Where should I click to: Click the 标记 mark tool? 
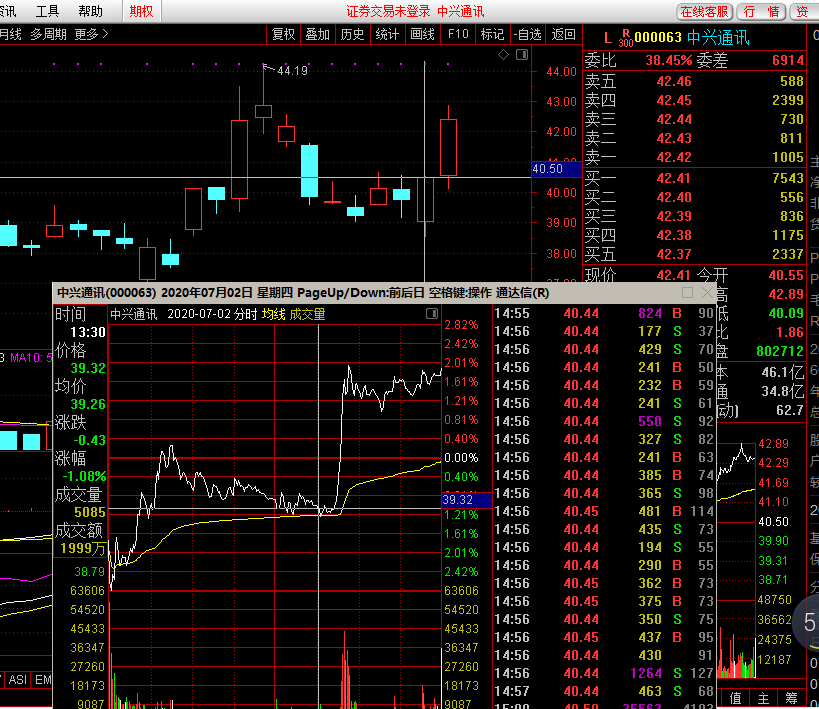[492, 34]
